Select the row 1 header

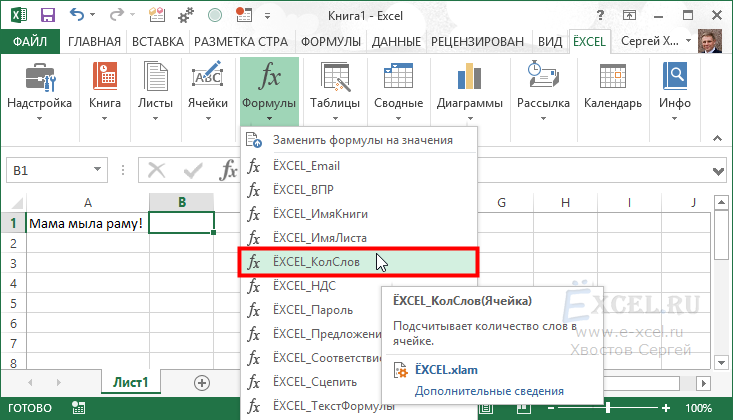click(13, 223)
